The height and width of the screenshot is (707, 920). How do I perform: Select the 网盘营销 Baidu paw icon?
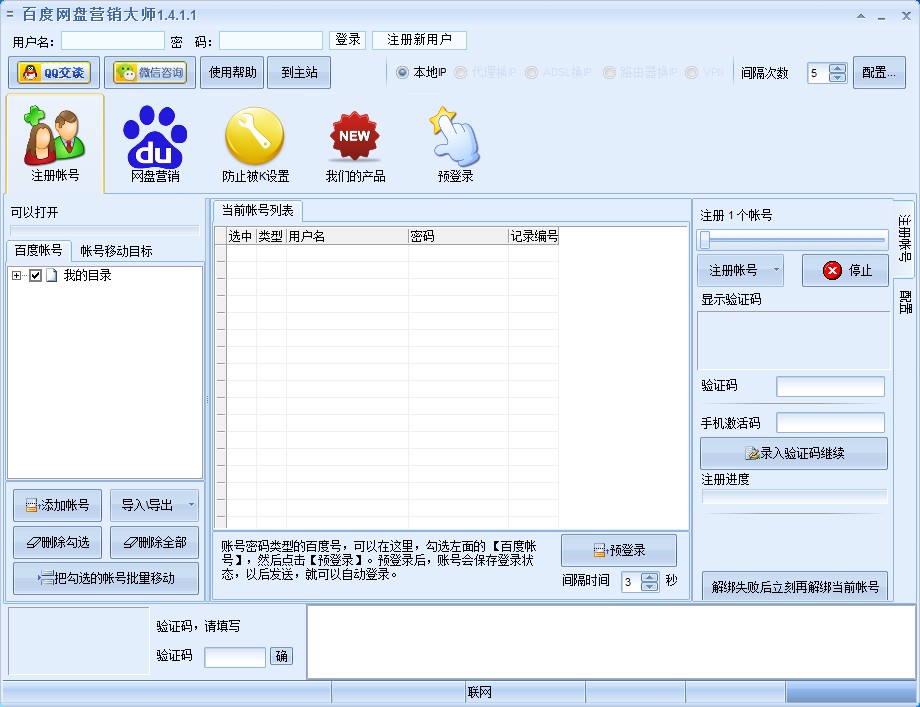pos(153,142)
